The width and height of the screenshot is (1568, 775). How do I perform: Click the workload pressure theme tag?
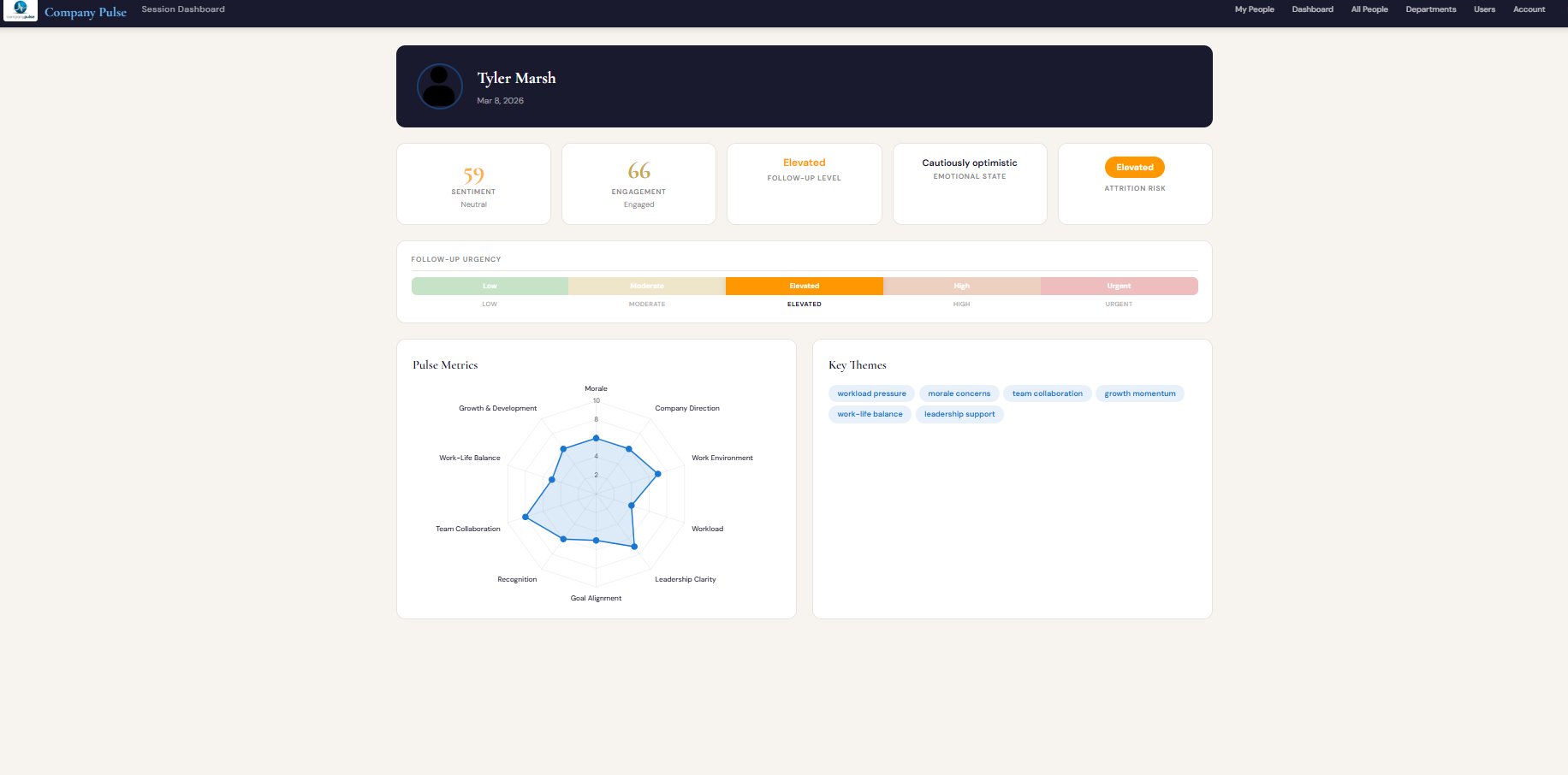click(871, 393)
